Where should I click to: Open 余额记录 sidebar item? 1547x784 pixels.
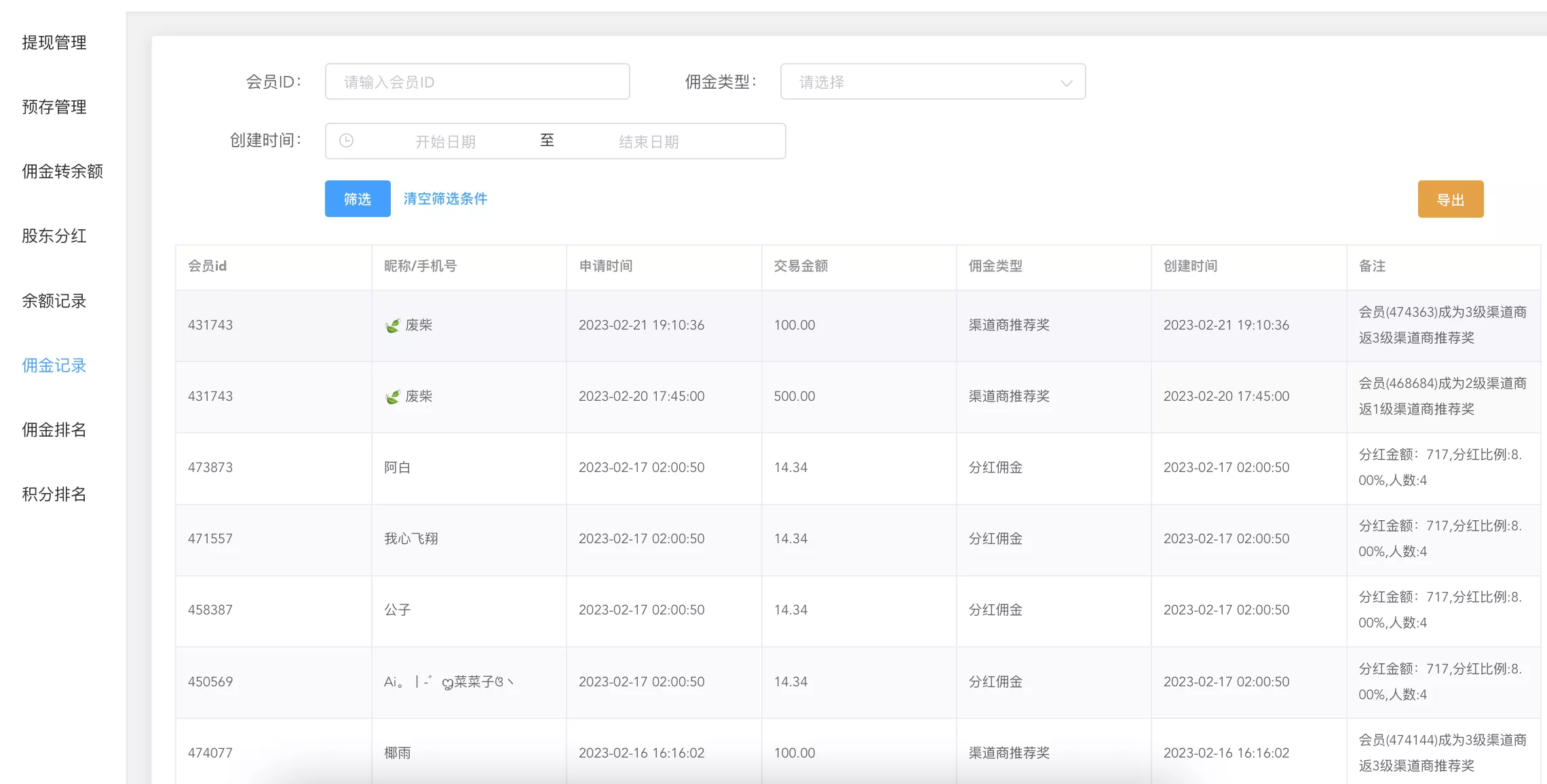54,301
